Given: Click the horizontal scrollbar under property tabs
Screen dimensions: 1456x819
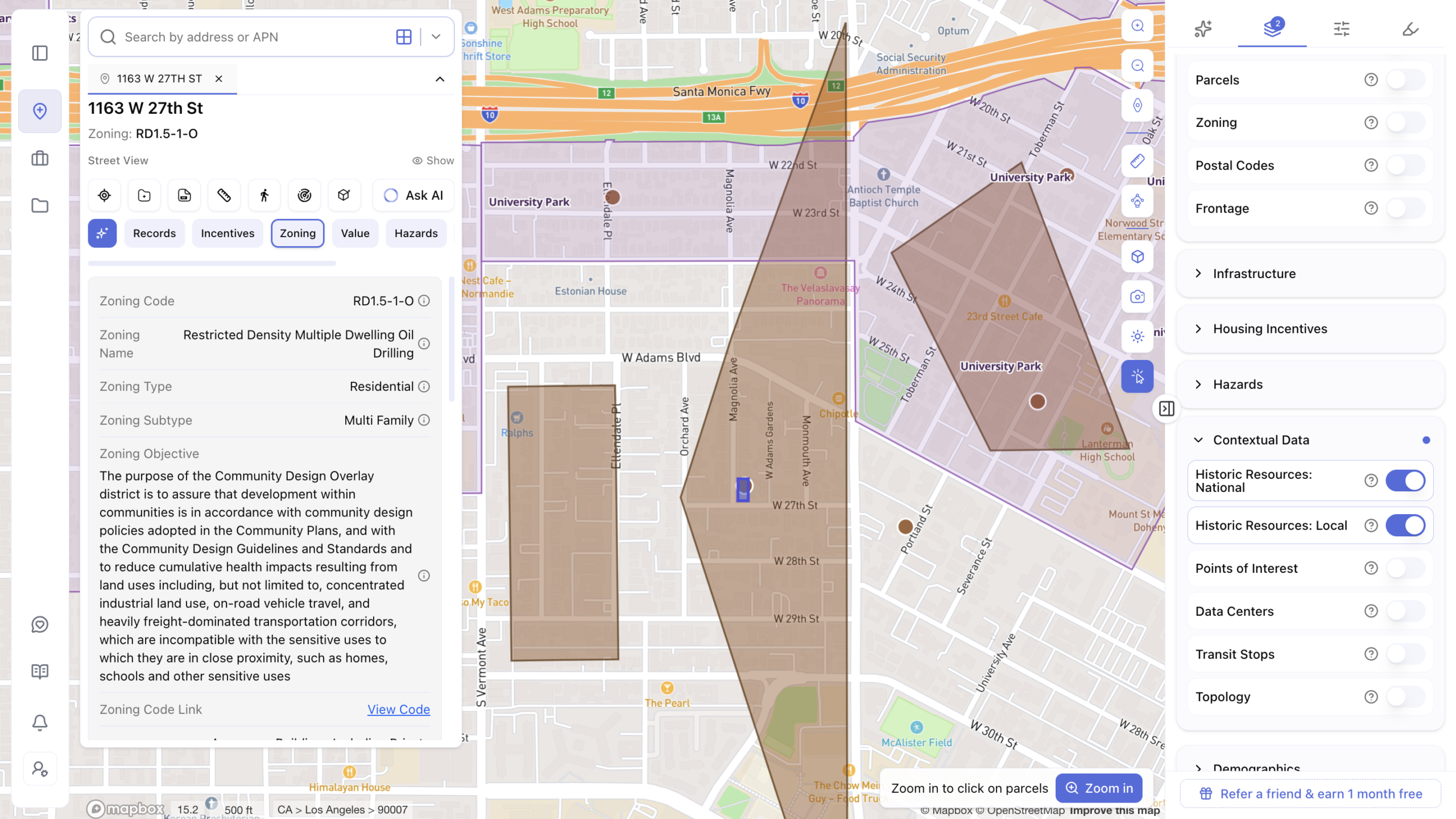Looking at the screenshot, I should [x=212, y=263].
